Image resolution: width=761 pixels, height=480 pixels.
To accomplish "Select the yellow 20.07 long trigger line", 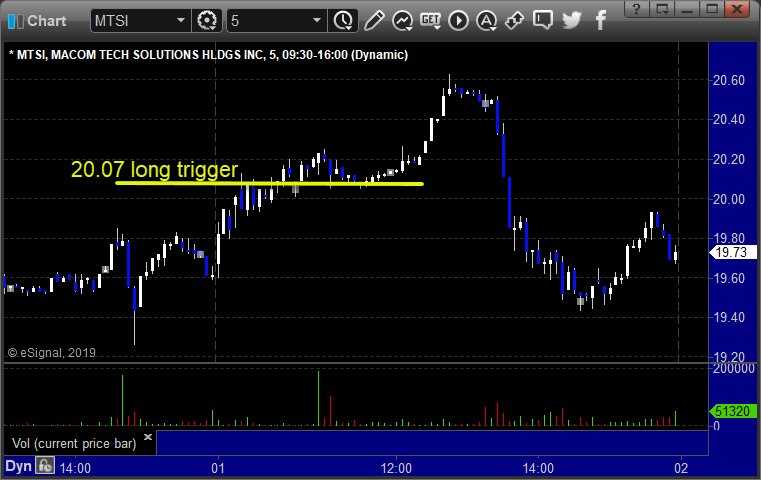I will 269,183.
